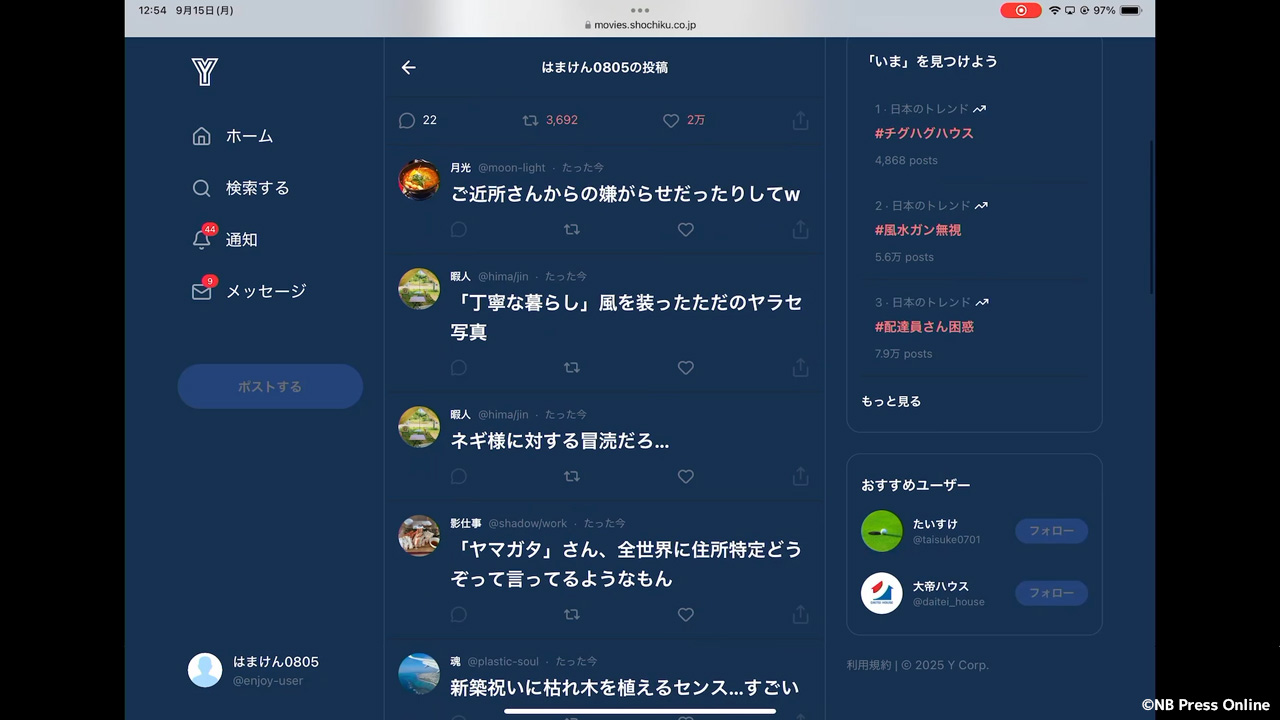Repost the 月光 reply about neighbors
The width and height of the screenshot is (1280, 720).
(571, 230)
